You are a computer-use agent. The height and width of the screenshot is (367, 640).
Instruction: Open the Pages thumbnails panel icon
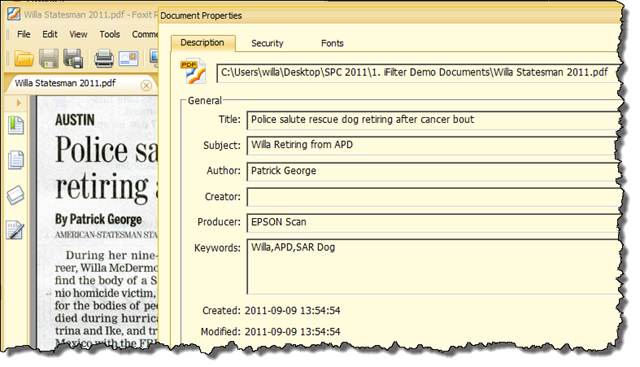click(16, 160)
